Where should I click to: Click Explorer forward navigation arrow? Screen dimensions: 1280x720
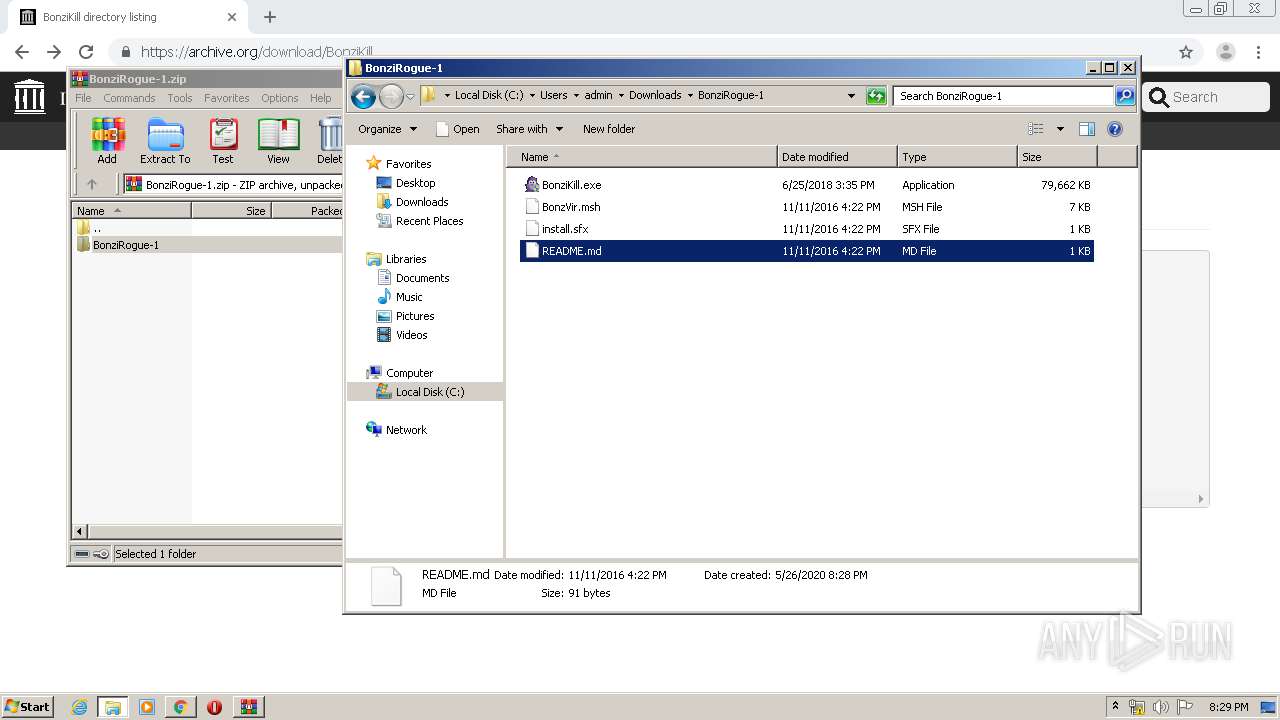pos(391,96)
